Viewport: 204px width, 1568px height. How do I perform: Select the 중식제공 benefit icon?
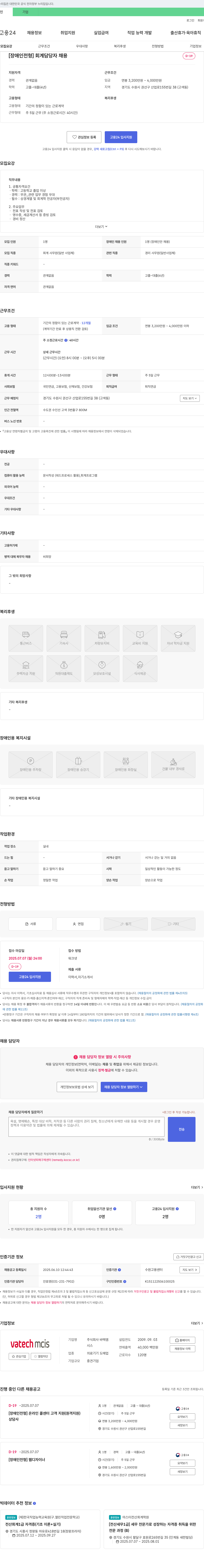[x=140, y=668]
